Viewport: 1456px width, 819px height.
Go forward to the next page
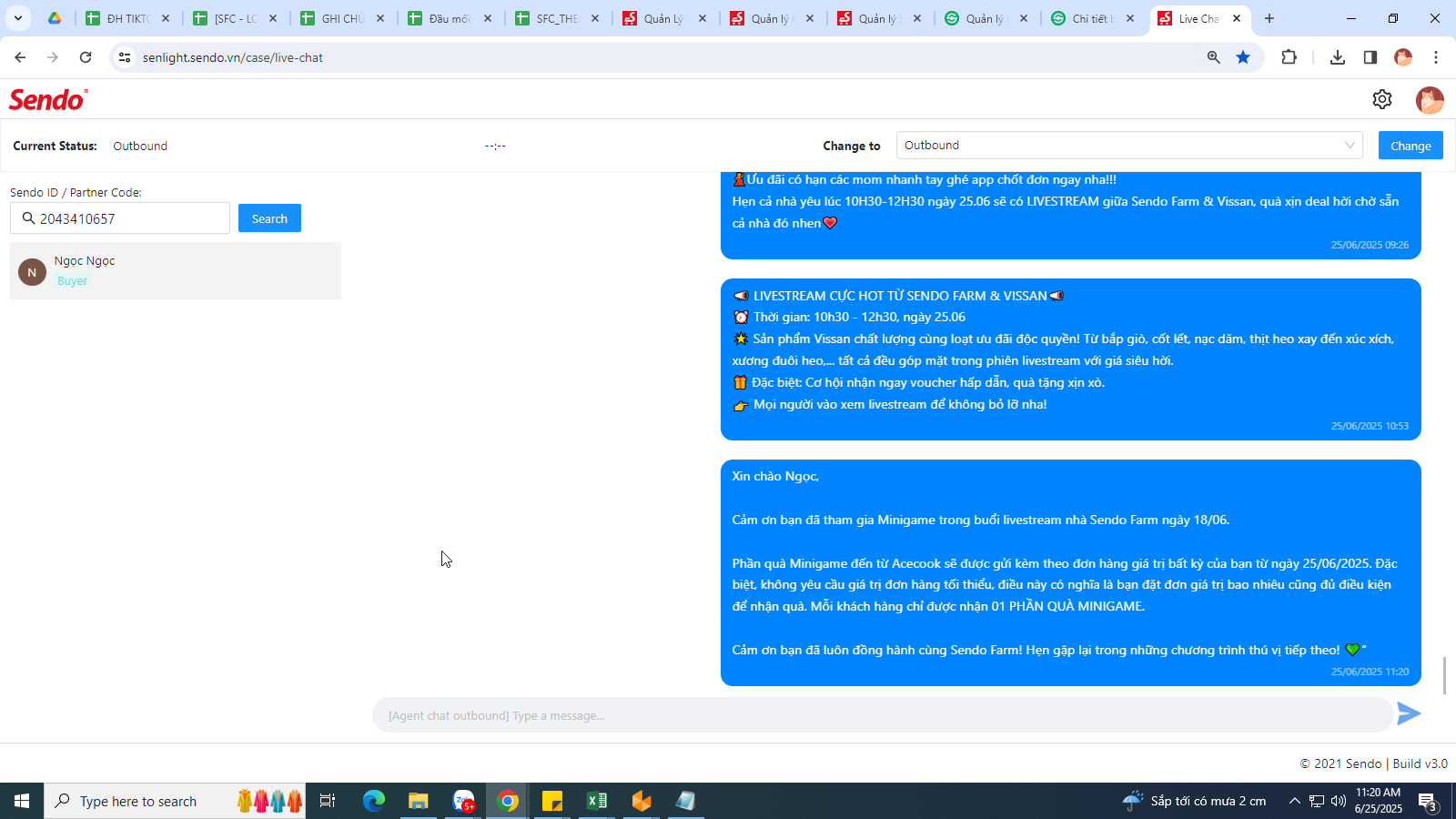53,57
